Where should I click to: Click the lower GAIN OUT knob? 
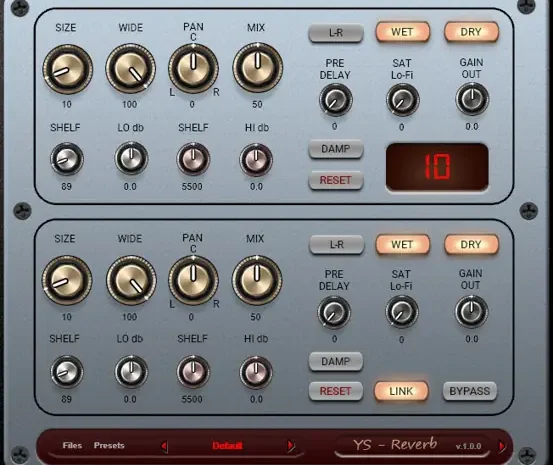(x=472, y=311)
